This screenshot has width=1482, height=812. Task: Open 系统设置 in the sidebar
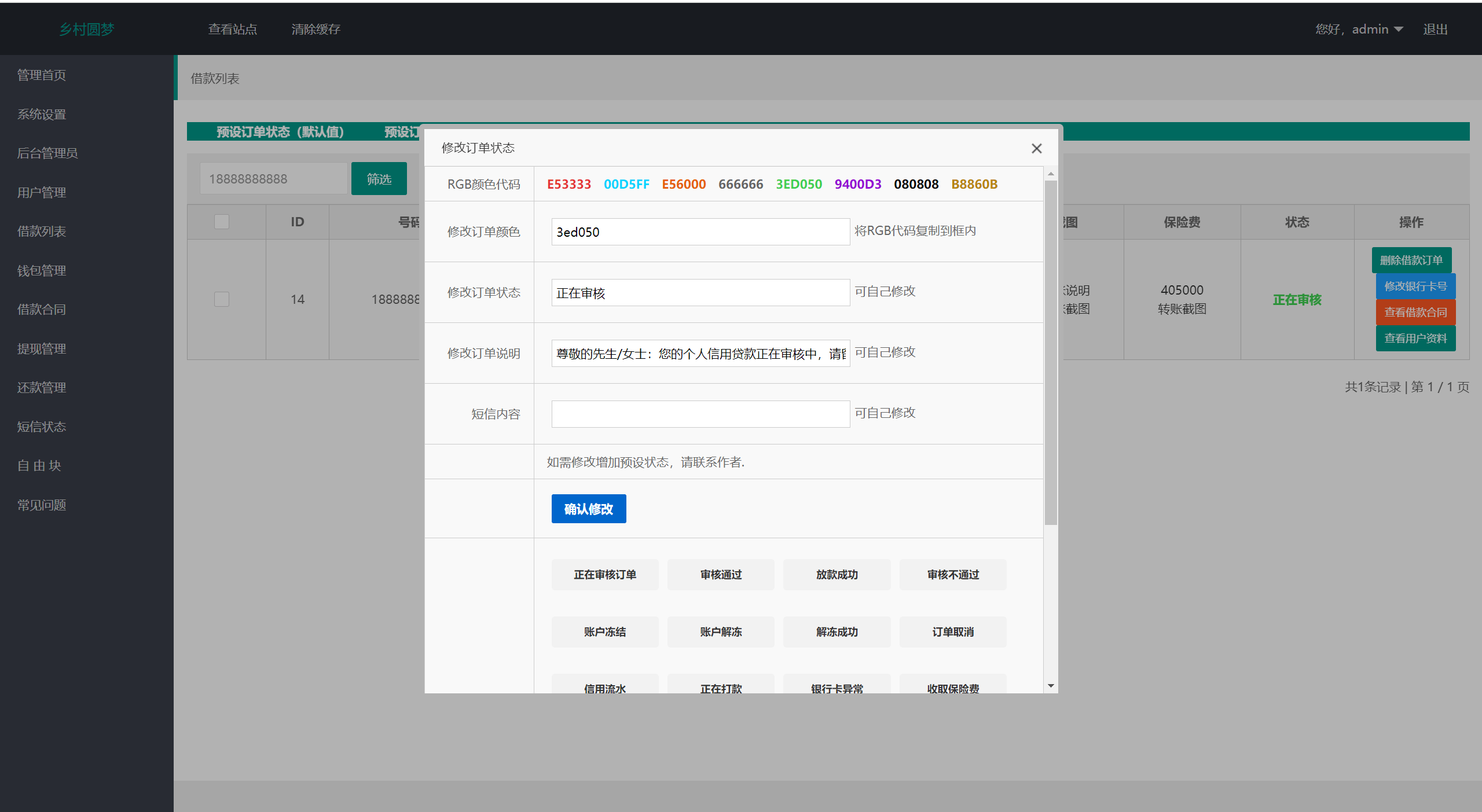coord(42,114)
